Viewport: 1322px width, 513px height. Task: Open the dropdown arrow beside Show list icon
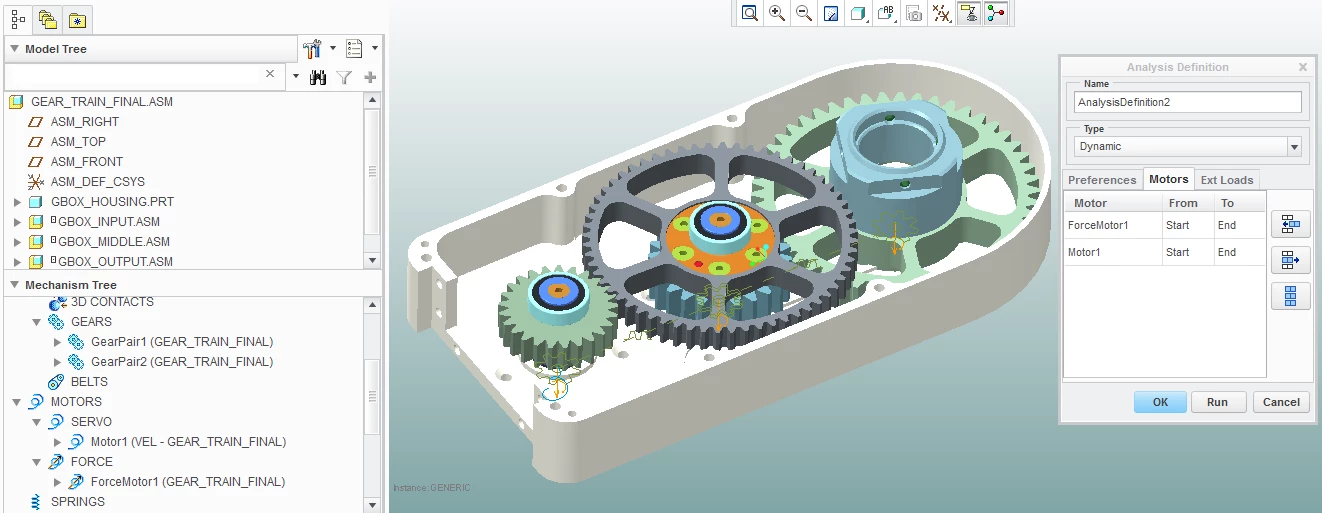tap(374, 49)
